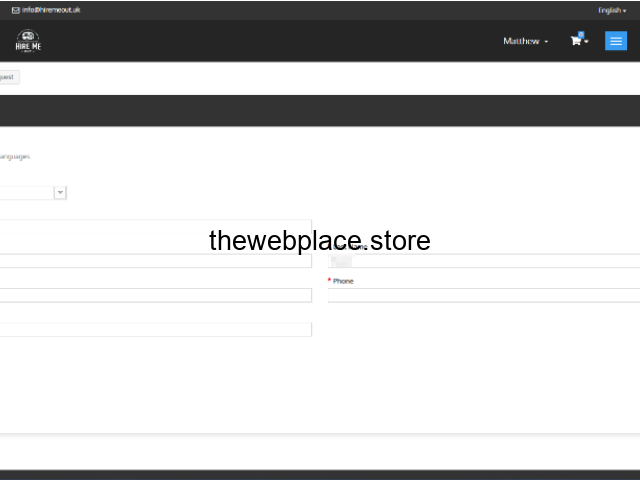Click the envelope icon beside the email address
This screenshot has width=640, height=480.
[16, 10]
